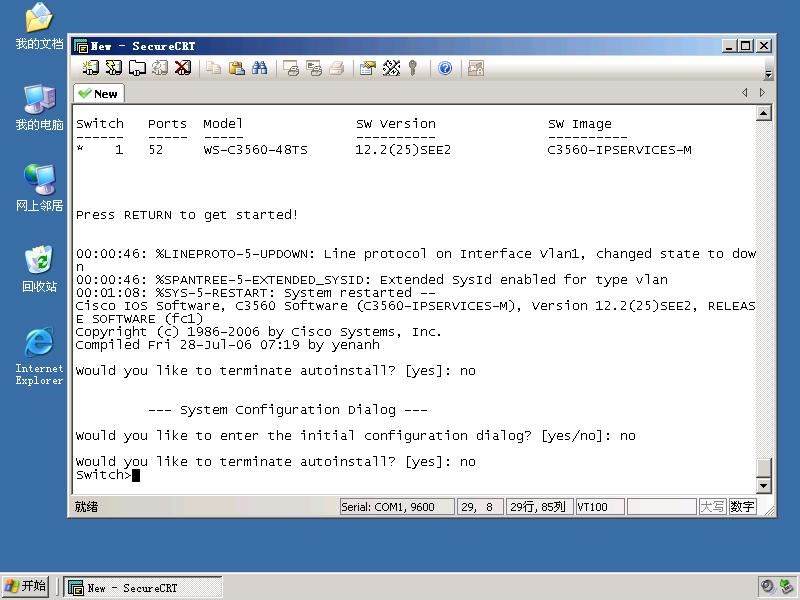800x600 pixels.
Task: Click the grayed Copy icon
Action: click(213, 68)
